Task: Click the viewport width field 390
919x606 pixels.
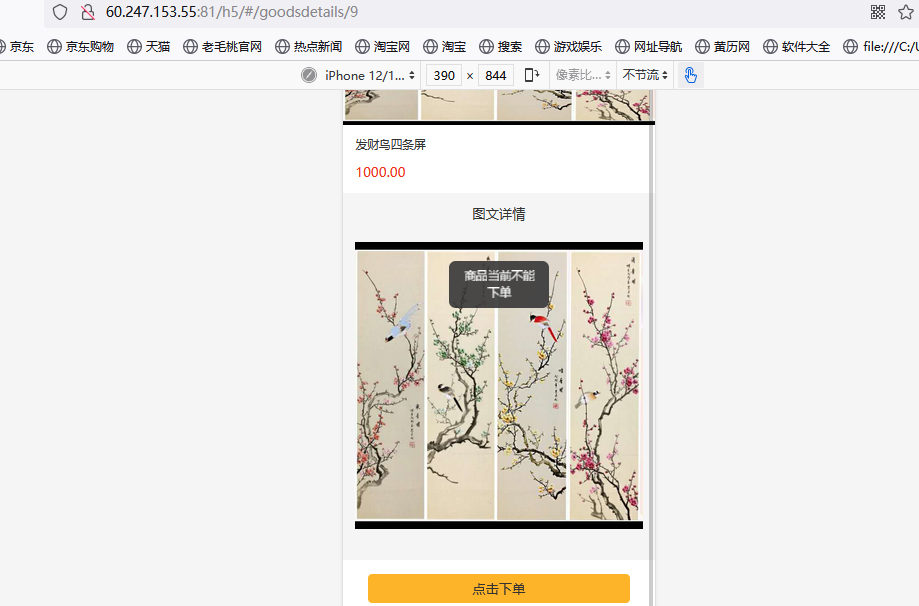Action: 444,75
